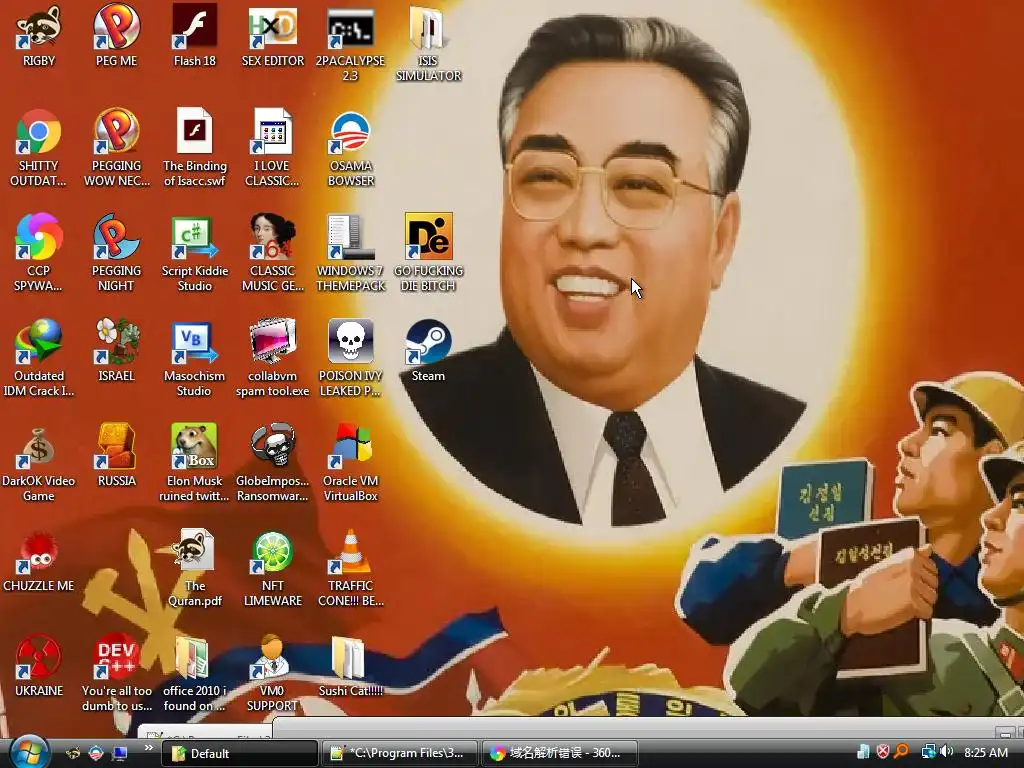Open the PEGGING WOW NEC... shortcut
Screen dimensions: 1024x768
[x=116, y=148]
